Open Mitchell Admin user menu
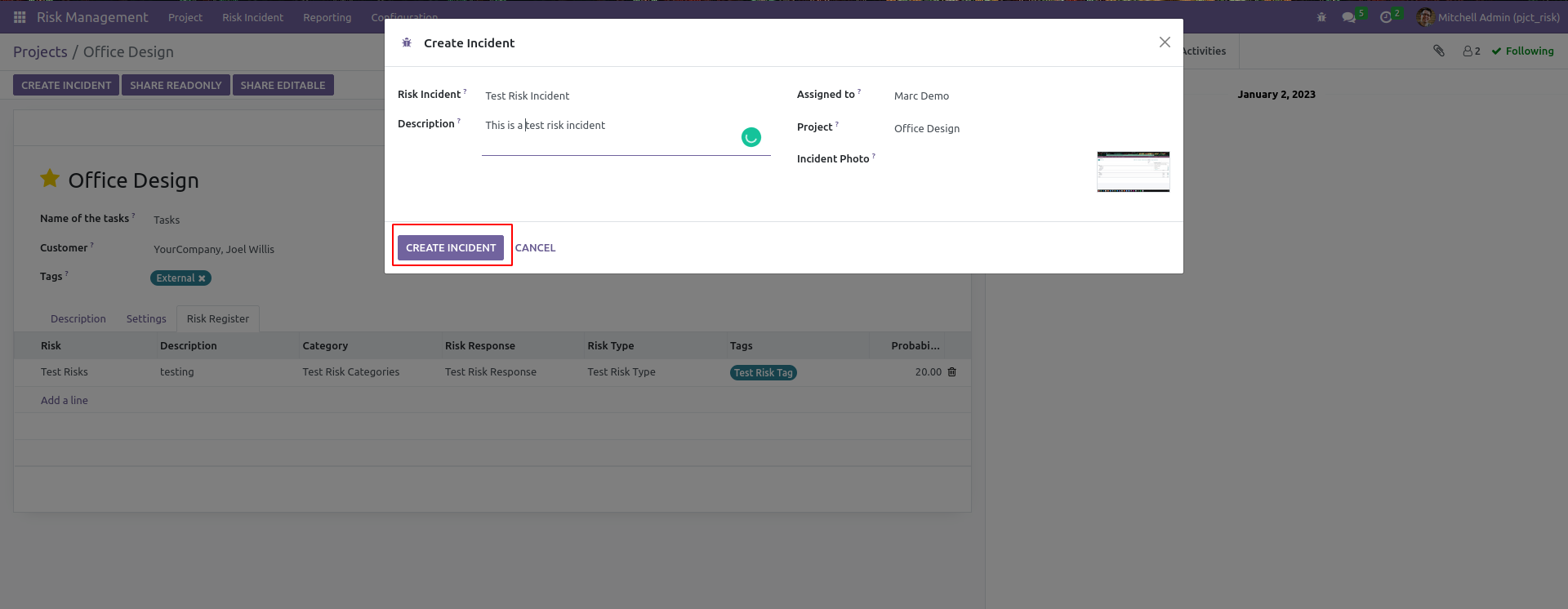 (x=1489, y=17)
